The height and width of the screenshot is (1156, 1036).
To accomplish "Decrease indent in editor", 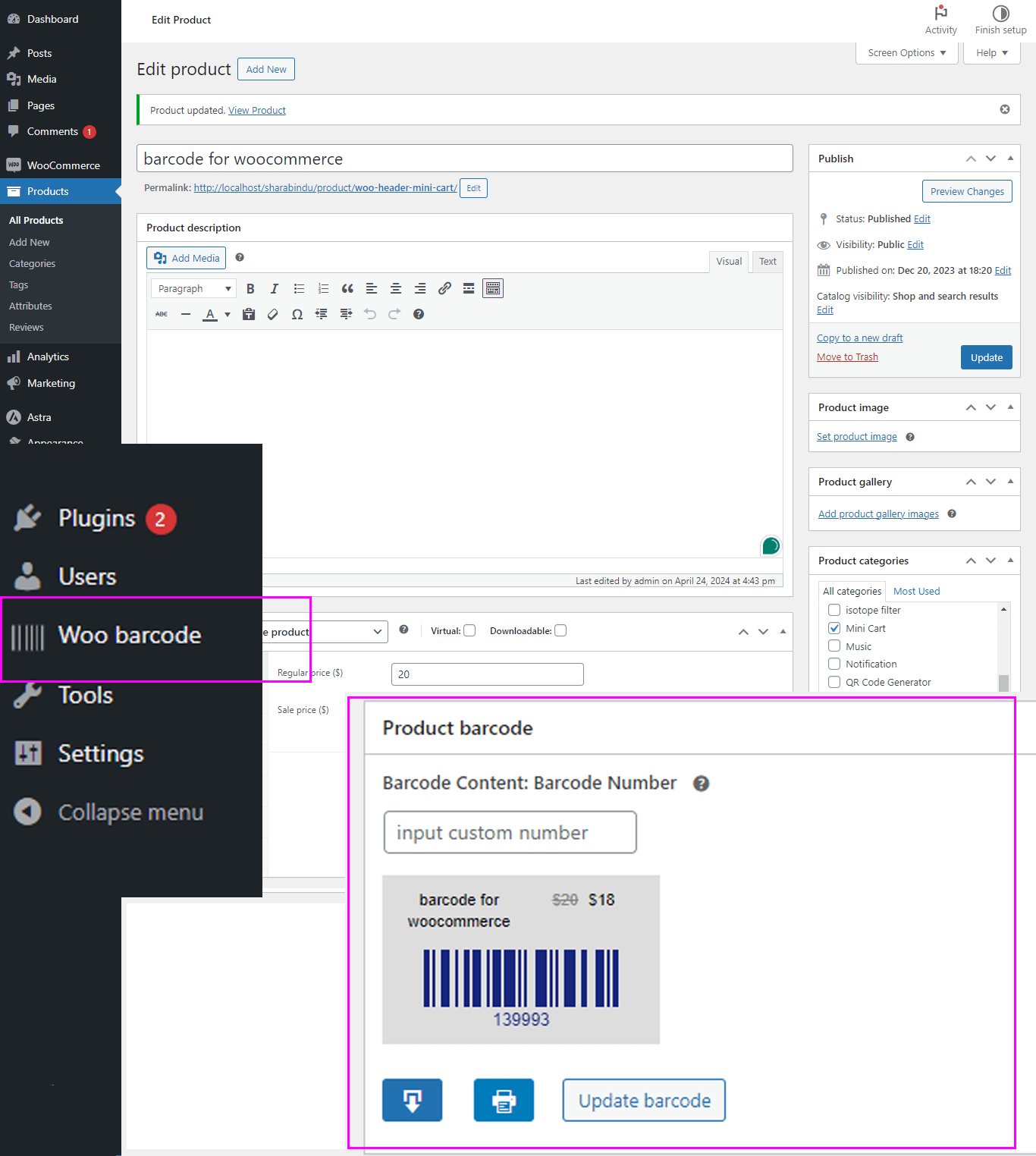I will [322, 314].
